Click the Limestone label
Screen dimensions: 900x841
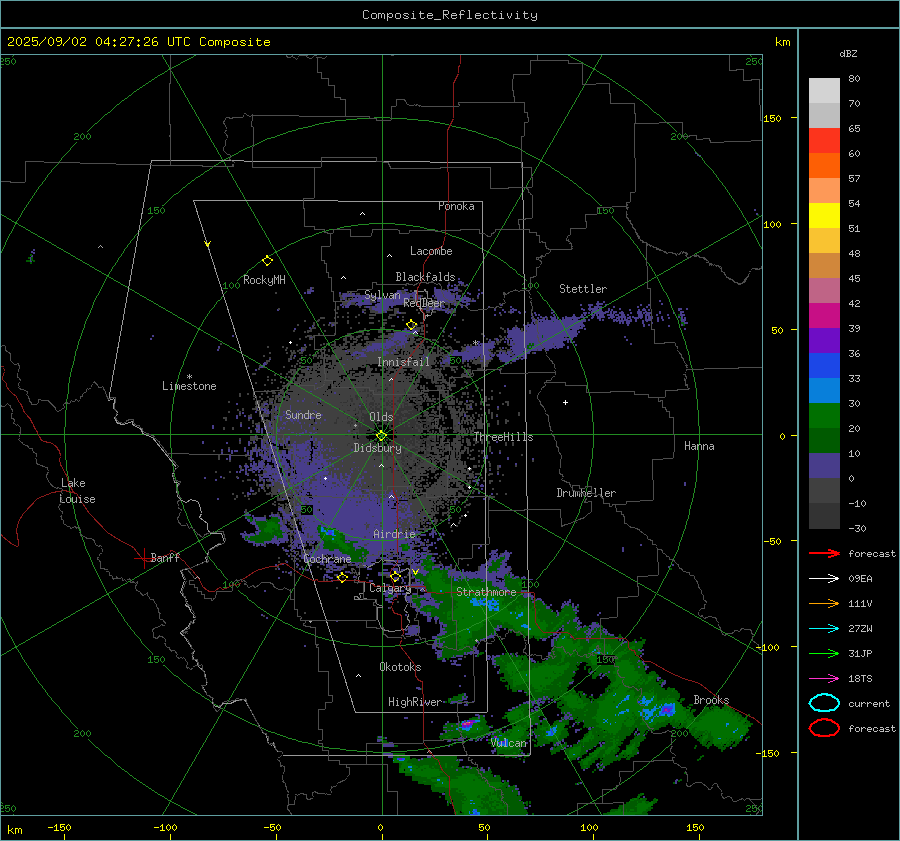[189, 386]
